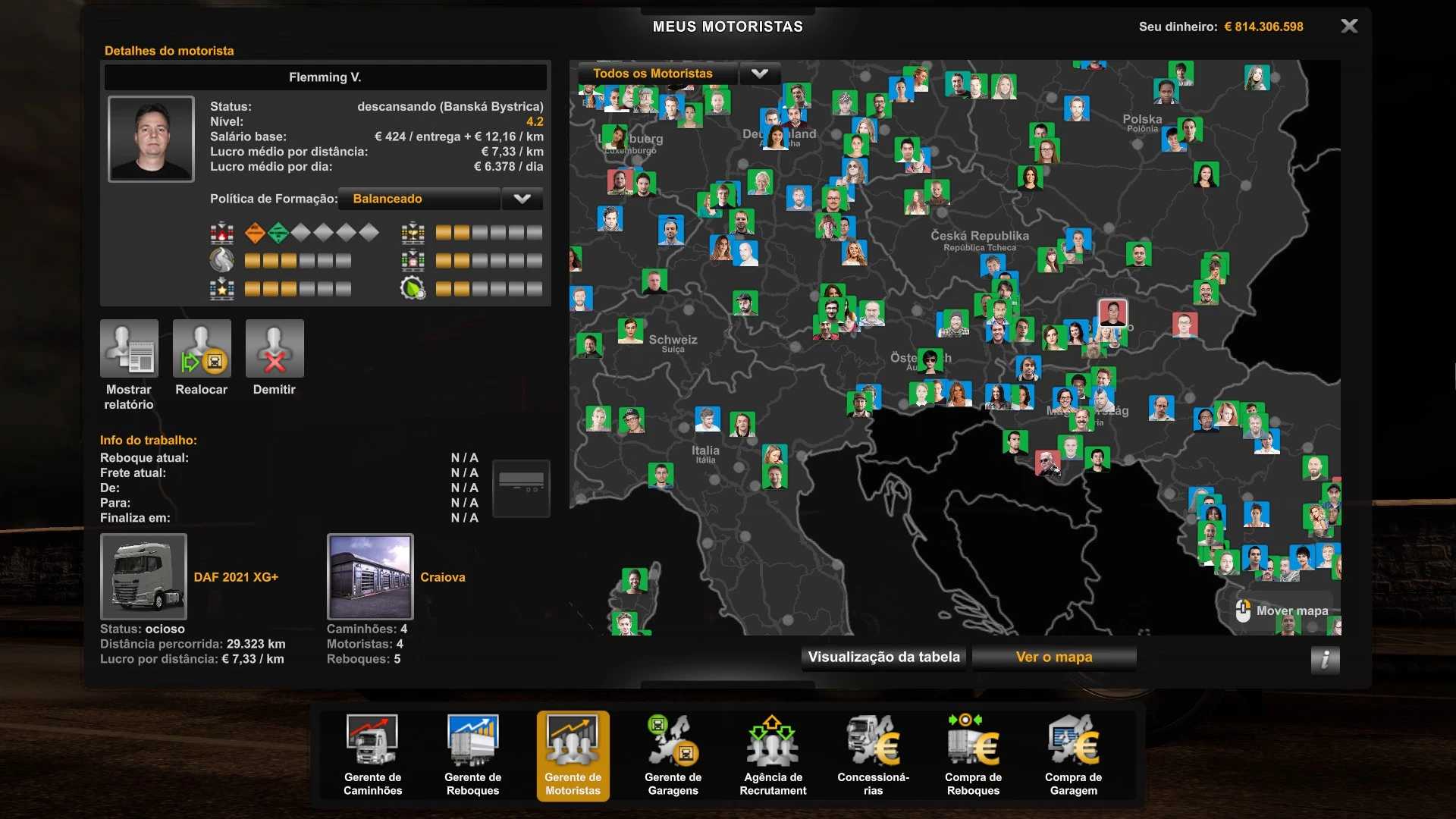Select the red-highlighted driver marker on map
This screenshot has width=1456, height=819.
1112,312
